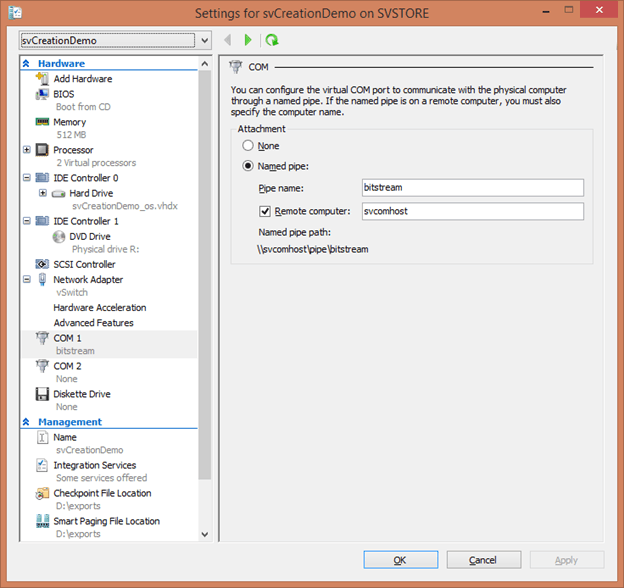Image resolution: width=624 pixels, height=588 pixels.
Task: Click the Add Hardware icon
Action: (x=42, y=78)
